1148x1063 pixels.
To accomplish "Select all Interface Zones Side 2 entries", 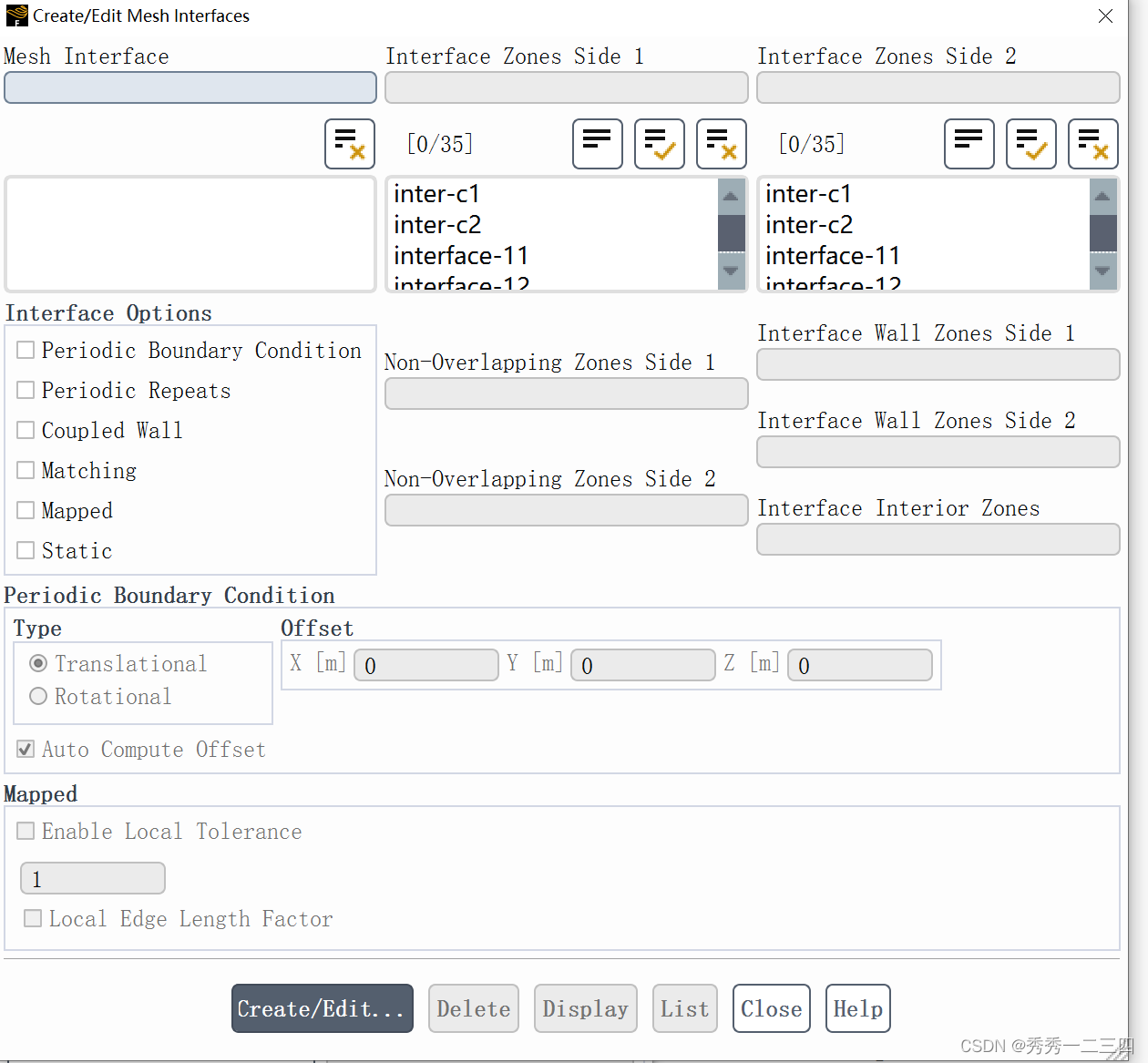I will [1030, 144].
